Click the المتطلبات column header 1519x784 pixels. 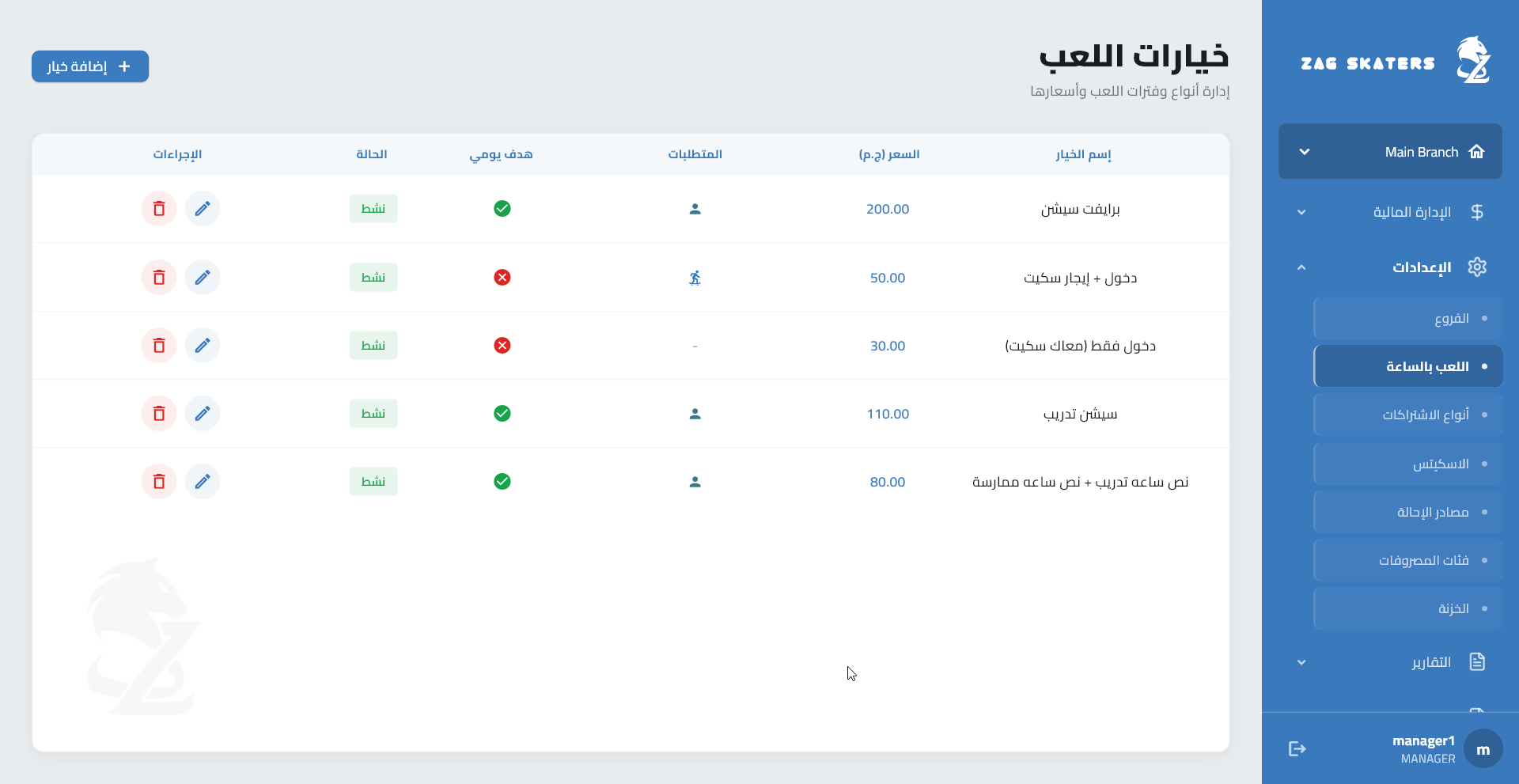(695, 154)
